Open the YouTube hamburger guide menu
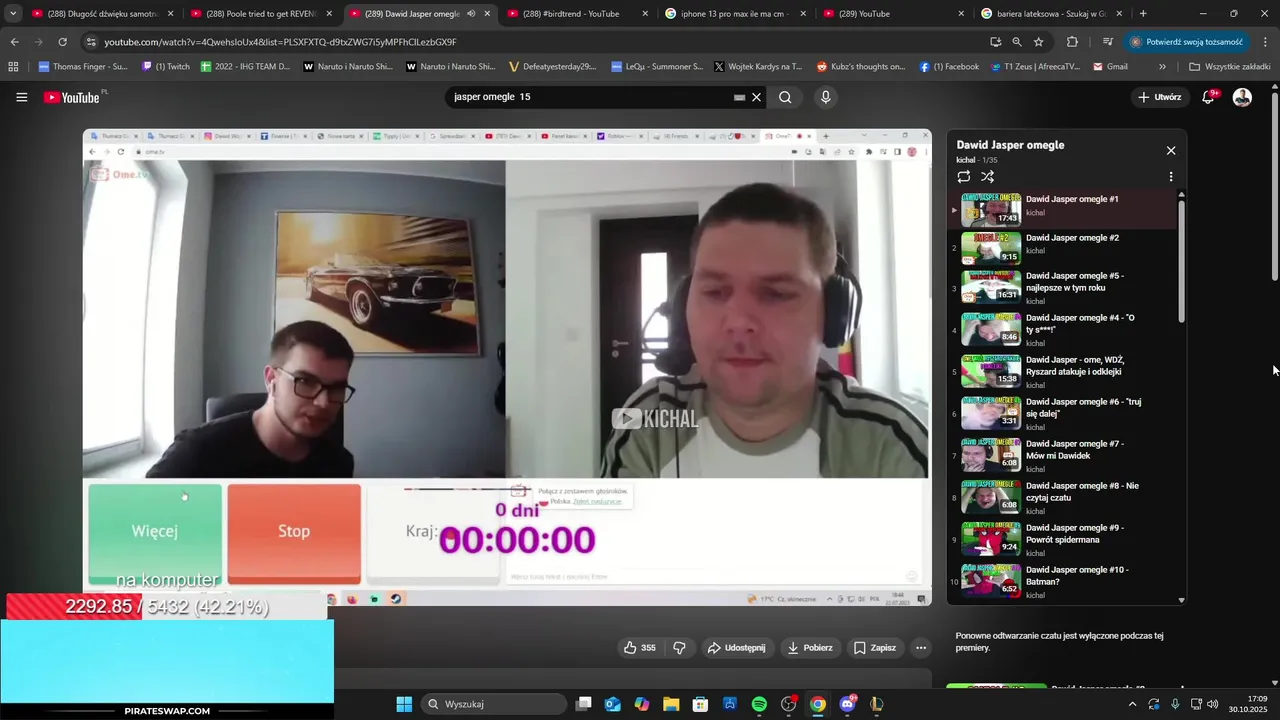This screenshot has width=1280, height=720. pyautogui.click(x=21, y=97)
